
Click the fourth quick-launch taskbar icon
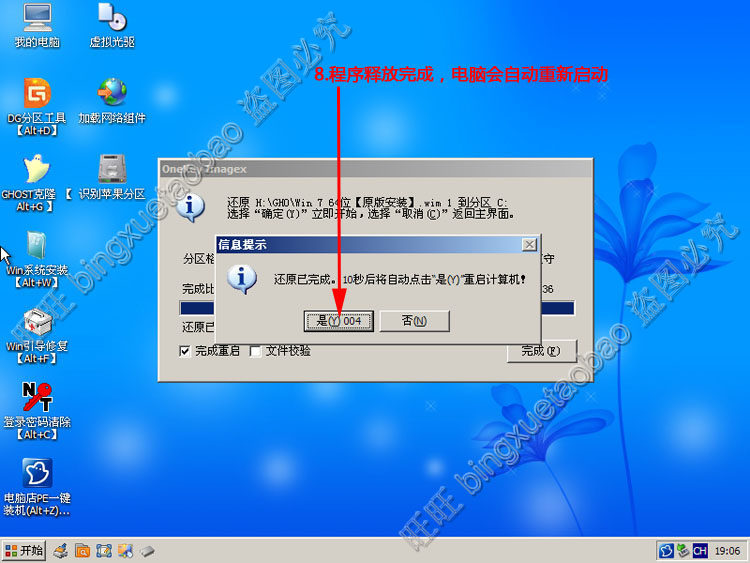tap(125, 551)
